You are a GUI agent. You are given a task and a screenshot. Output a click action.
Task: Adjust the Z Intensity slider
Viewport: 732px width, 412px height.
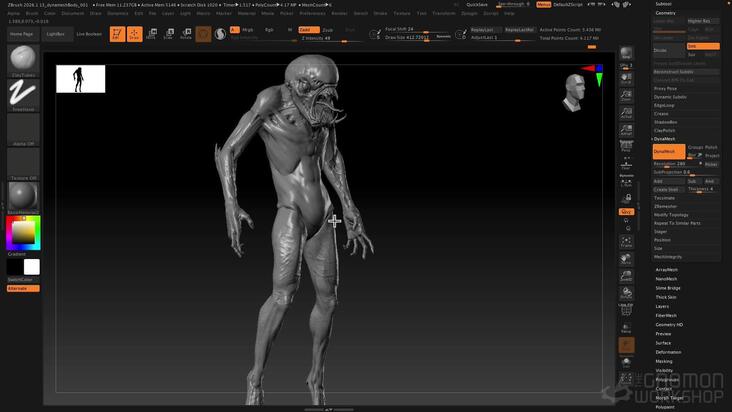(331, 38)
